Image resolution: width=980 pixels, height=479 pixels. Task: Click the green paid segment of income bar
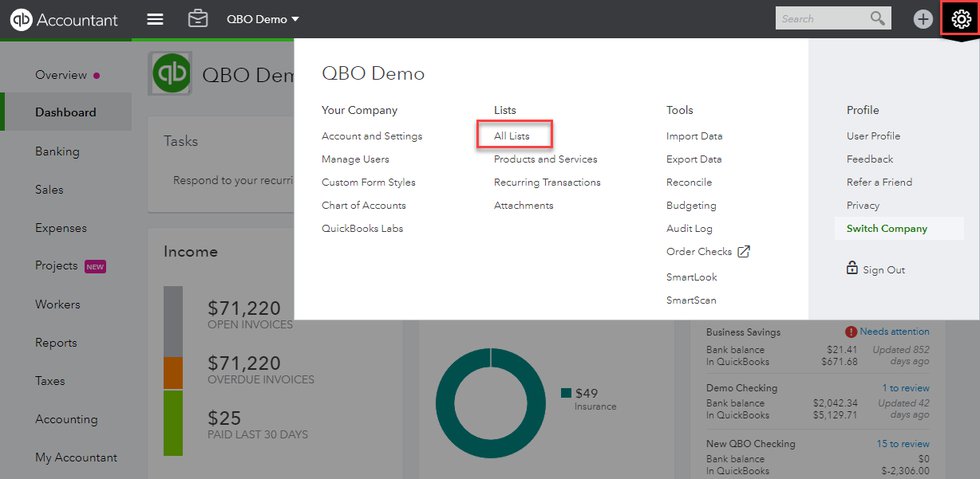click(x=173, y=422)
